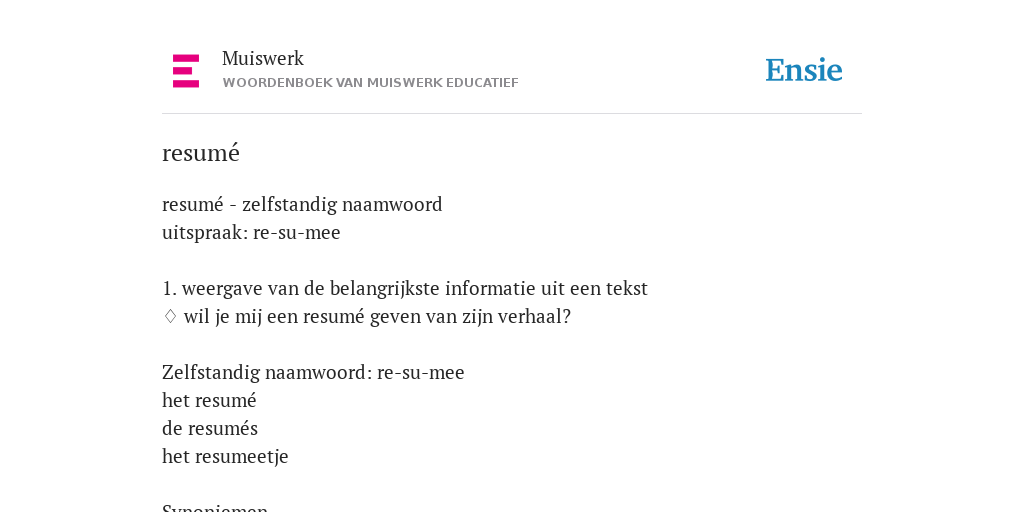This screenshot has width=1024, height=512.
Task: Click the pronunciation line 'uitspraak: re-su-mee'
Action: tap(251, 232)
